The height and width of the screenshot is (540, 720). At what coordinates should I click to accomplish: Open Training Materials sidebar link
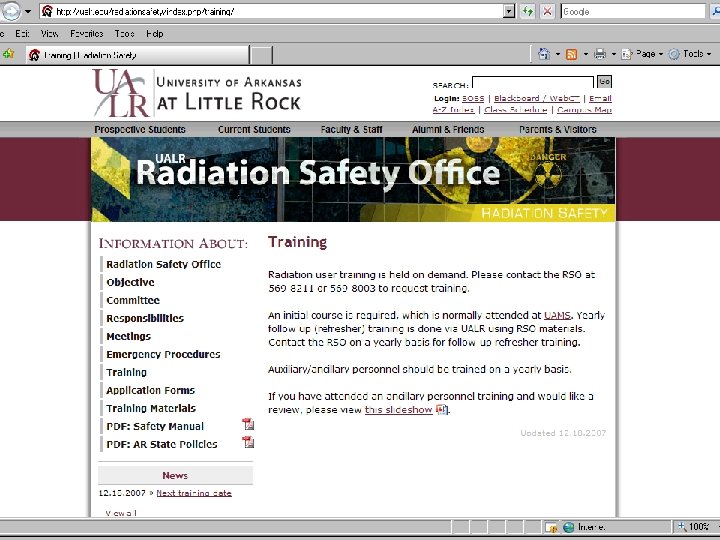tap(151, 408)
